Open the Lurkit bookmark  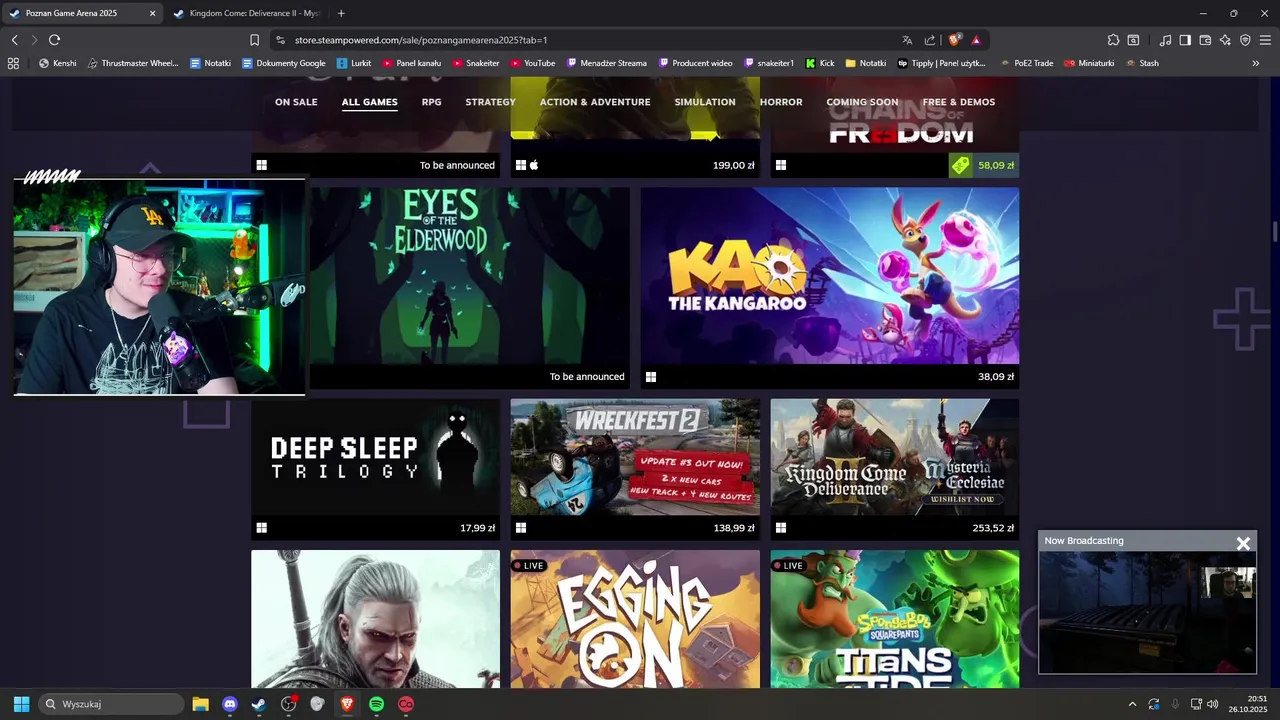(353, 63)
